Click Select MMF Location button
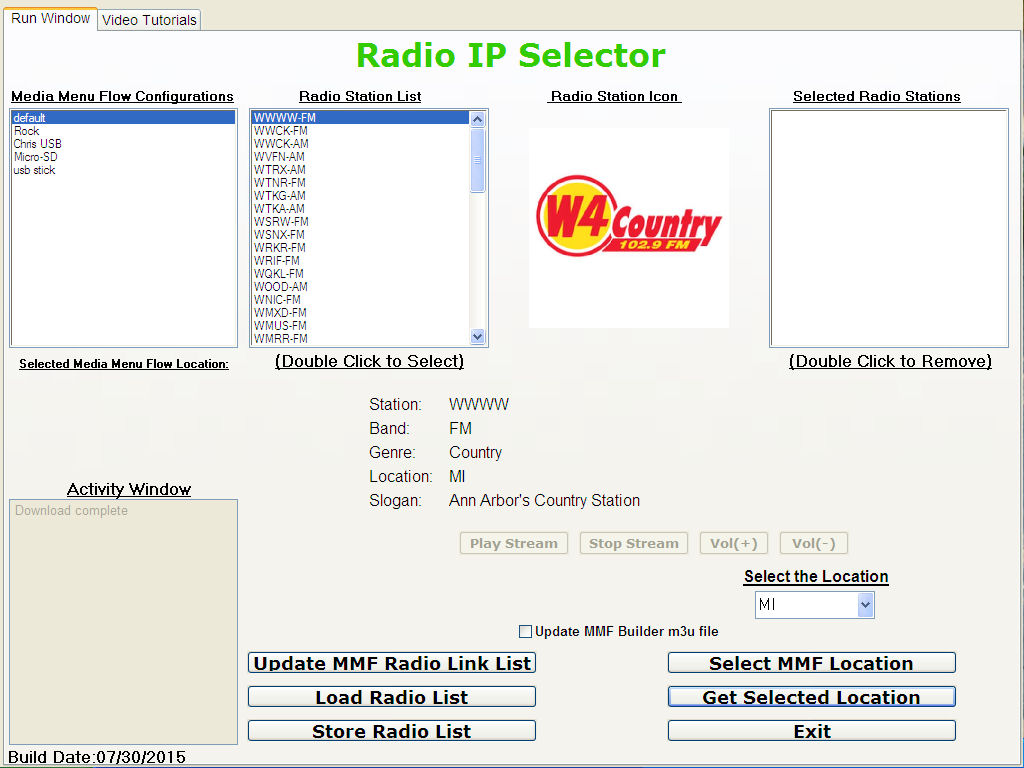 click(x=812, y=663)
